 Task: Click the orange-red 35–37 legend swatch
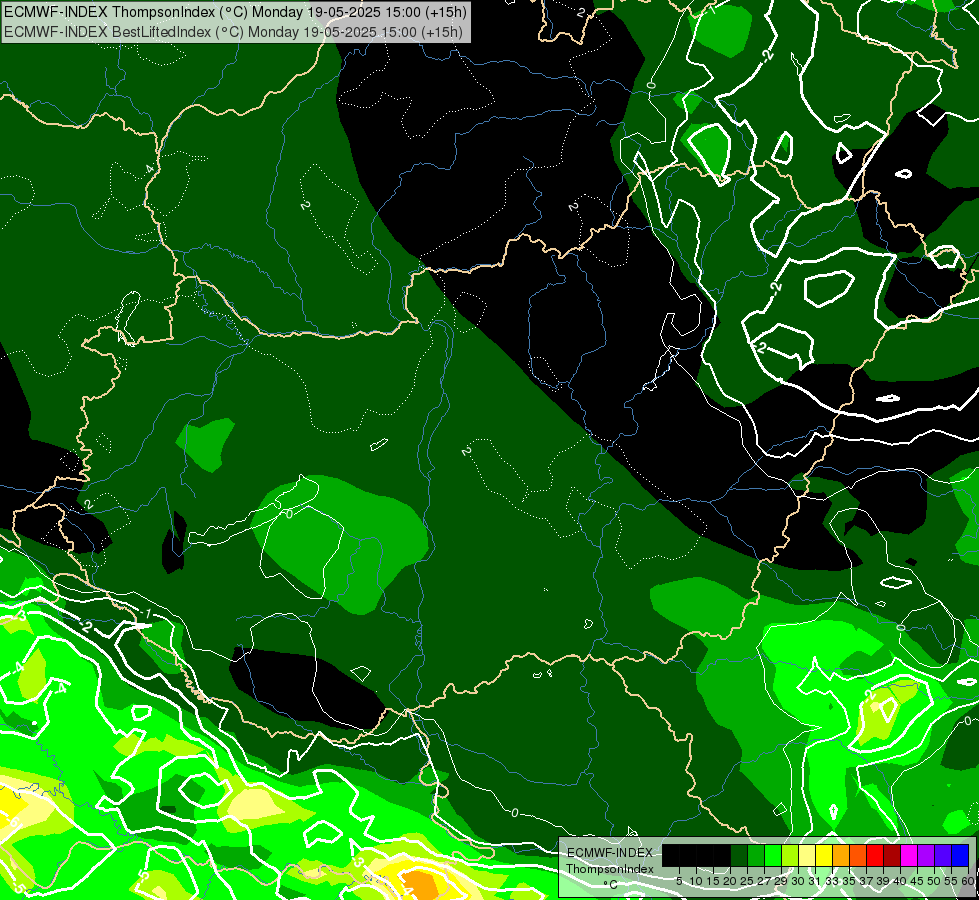[x=858, y=855]
